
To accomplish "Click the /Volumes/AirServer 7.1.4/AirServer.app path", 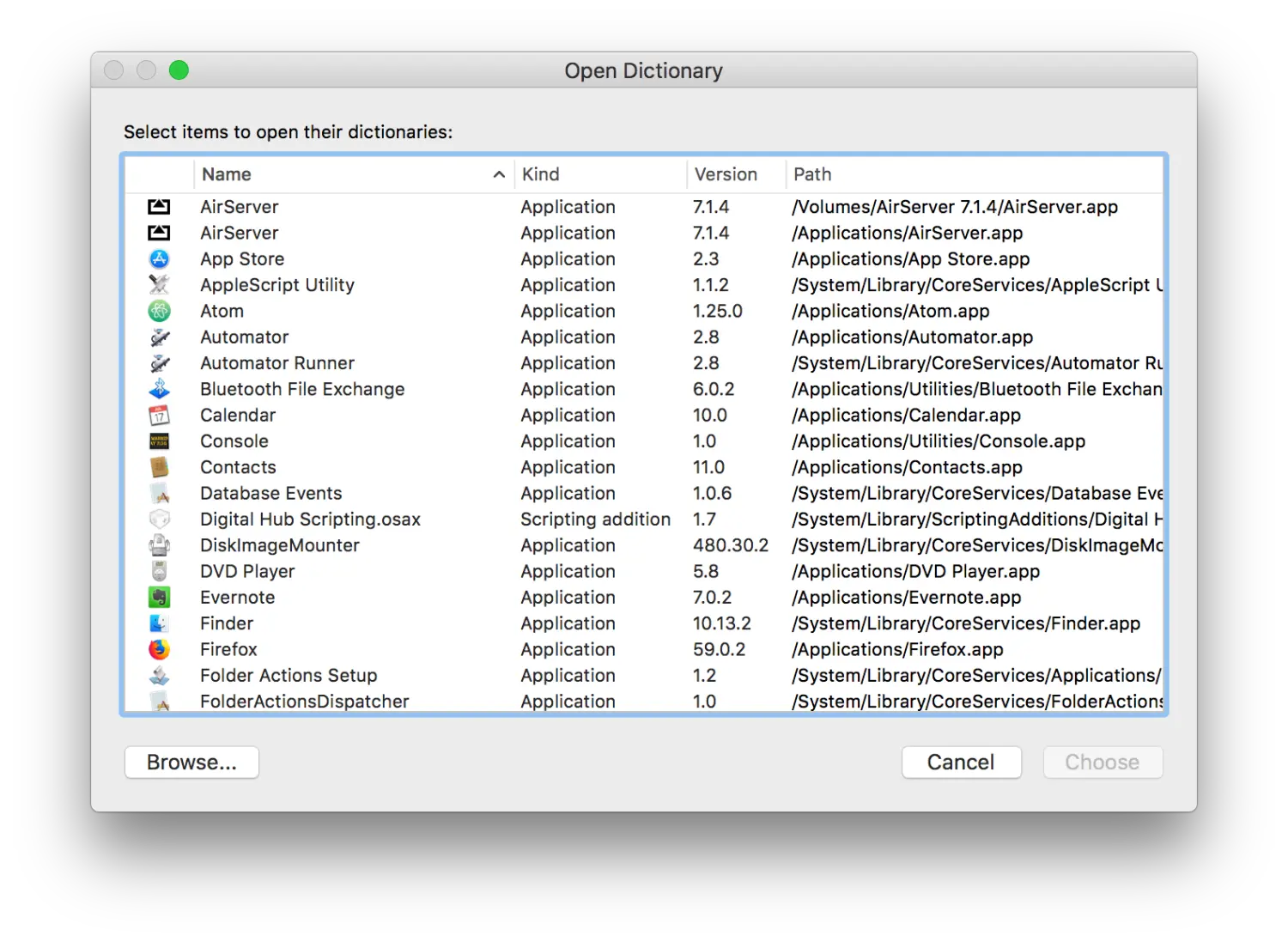I will pyautogui.click(x=955, y=207).
